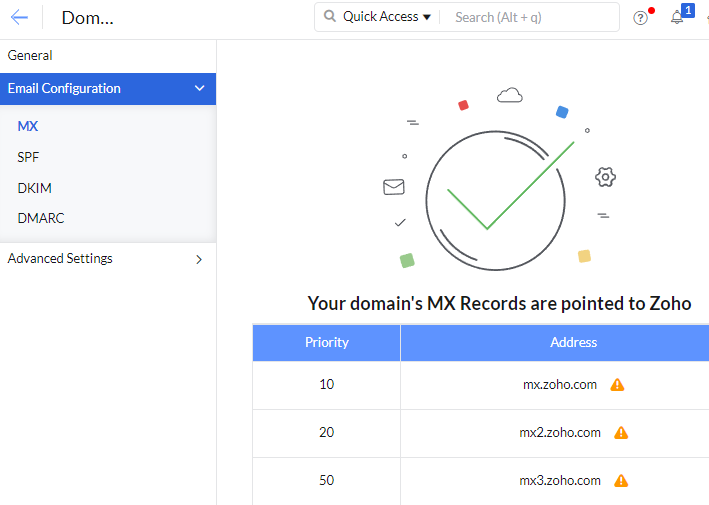
Task: Collapse the Email Configuration section
Action: coord(108,89)
